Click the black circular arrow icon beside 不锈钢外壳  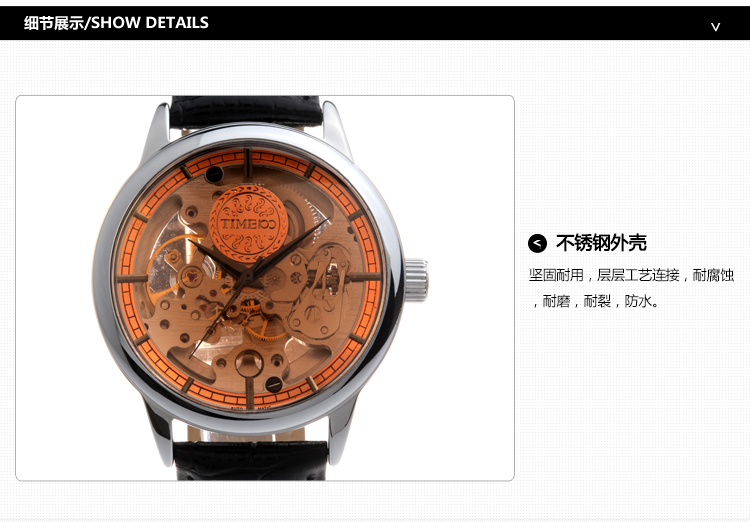[537, 243]
